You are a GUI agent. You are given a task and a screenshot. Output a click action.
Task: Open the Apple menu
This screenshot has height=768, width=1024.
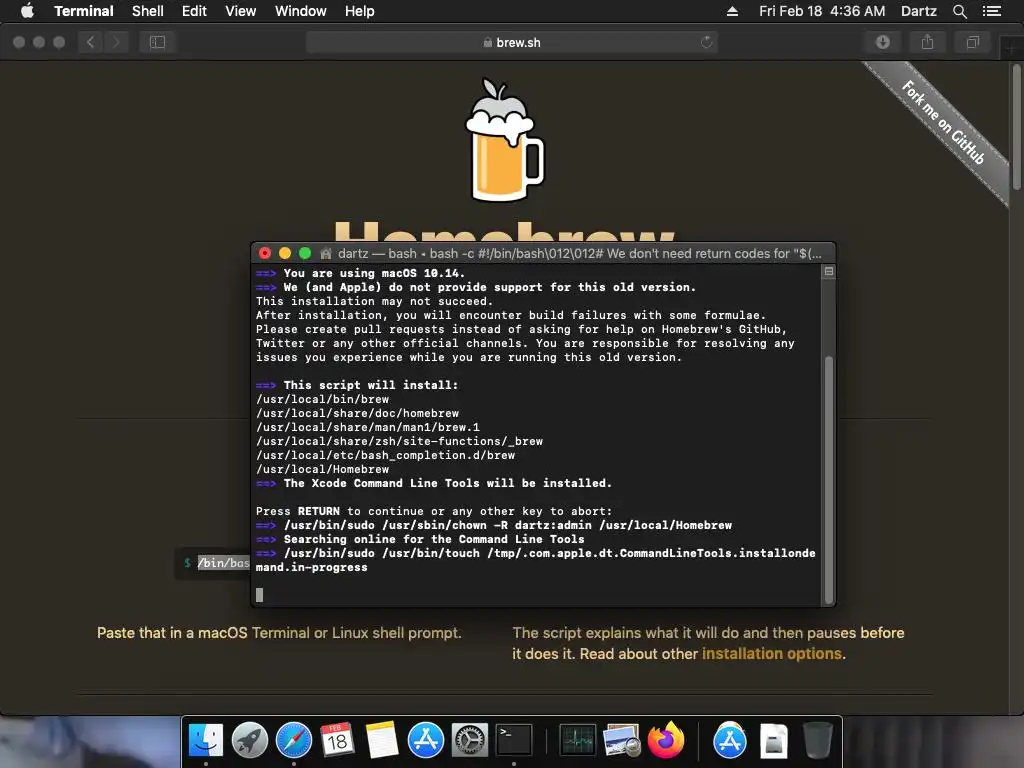pos(27,11)
